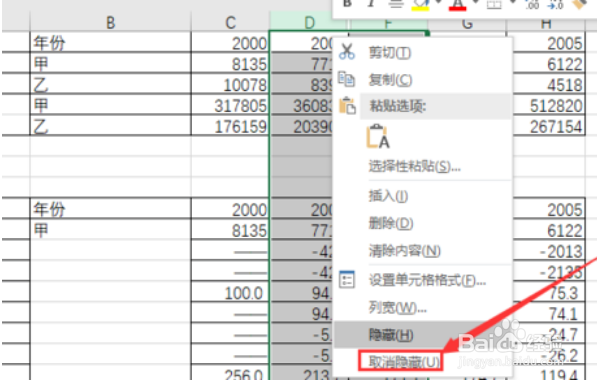Select 插入(I) to insert a column
The width and height of the screenshot is (597, 382).
[x=423, y=196]
